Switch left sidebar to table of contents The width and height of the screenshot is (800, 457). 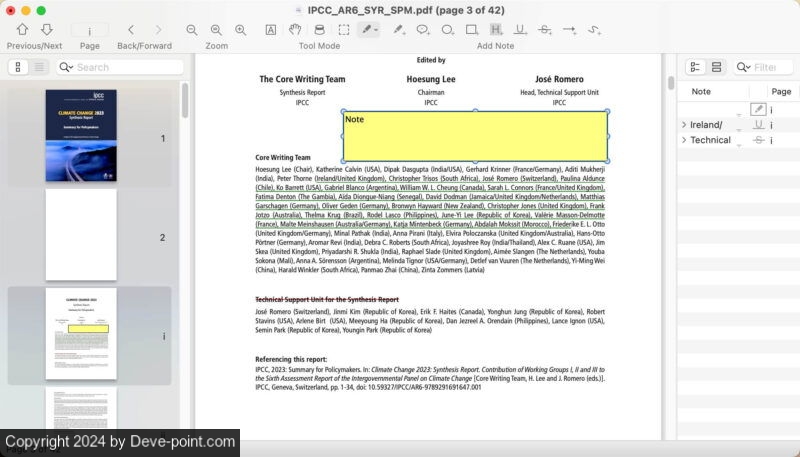[40, 67]
